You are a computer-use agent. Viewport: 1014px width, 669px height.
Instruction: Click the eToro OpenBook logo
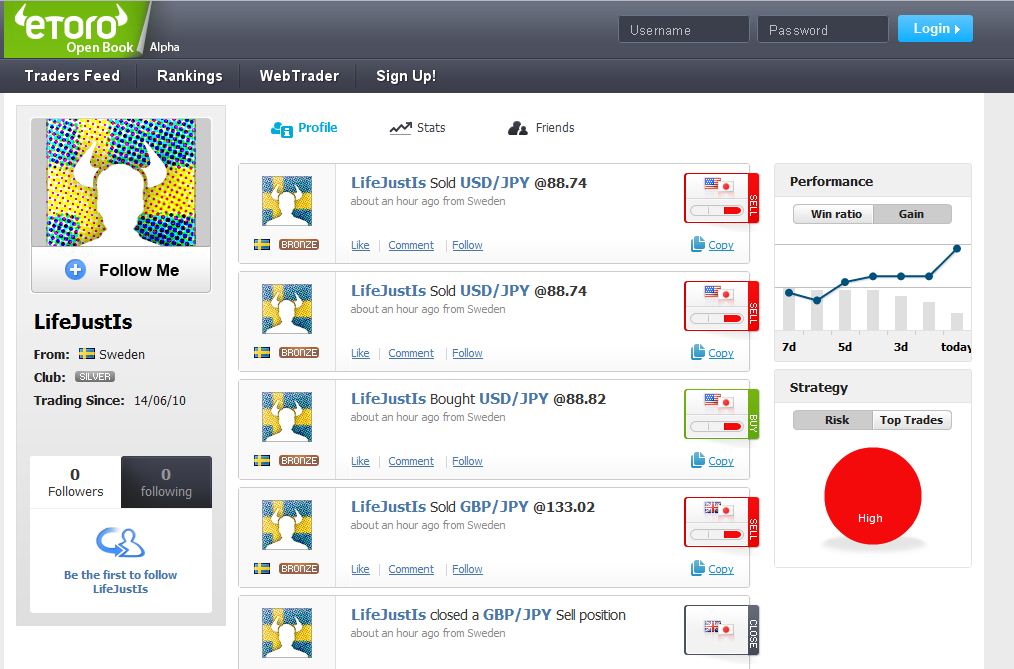pyautogui.click(x=75, y=28)
